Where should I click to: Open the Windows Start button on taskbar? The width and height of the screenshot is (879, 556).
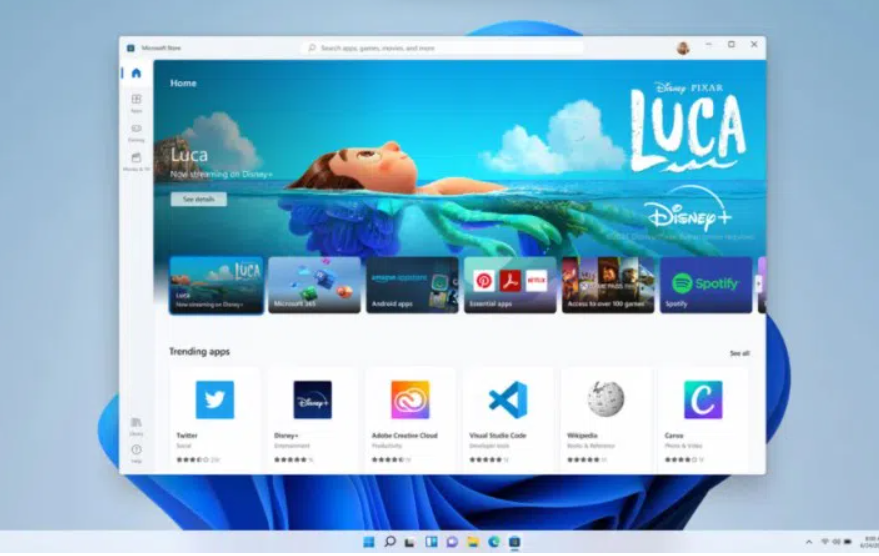coord(369,542)
